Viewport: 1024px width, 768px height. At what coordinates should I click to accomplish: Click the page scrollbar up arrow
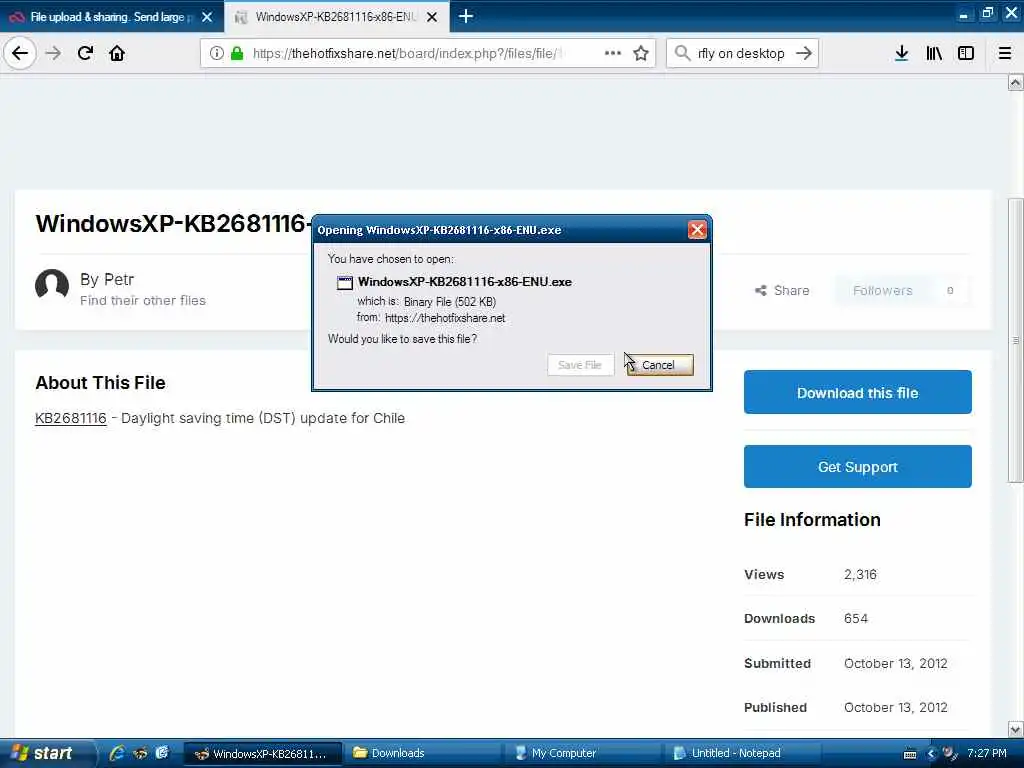1016,82
